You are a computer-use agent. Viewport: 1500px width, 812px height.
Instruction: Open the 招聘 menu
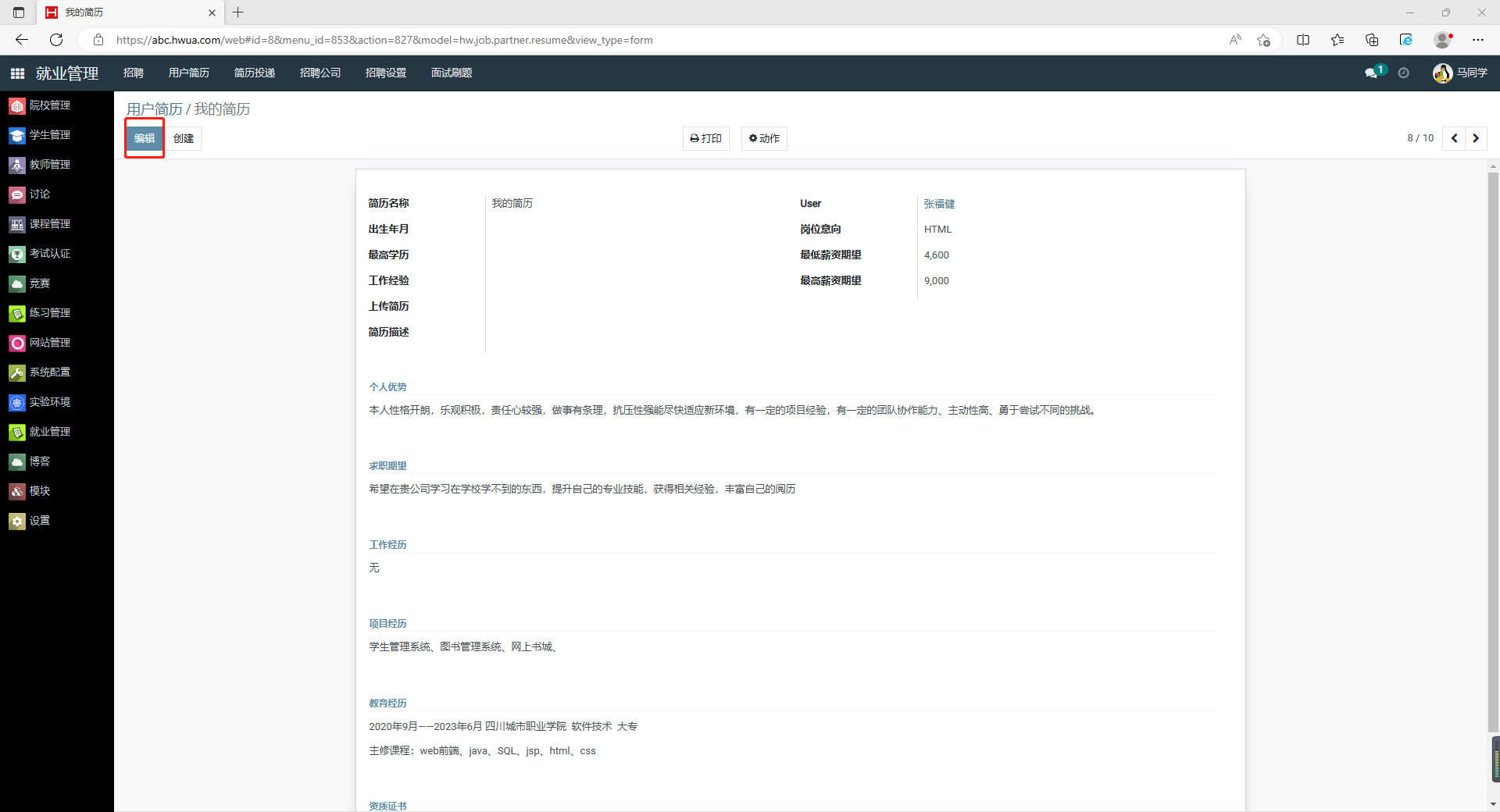134,73
